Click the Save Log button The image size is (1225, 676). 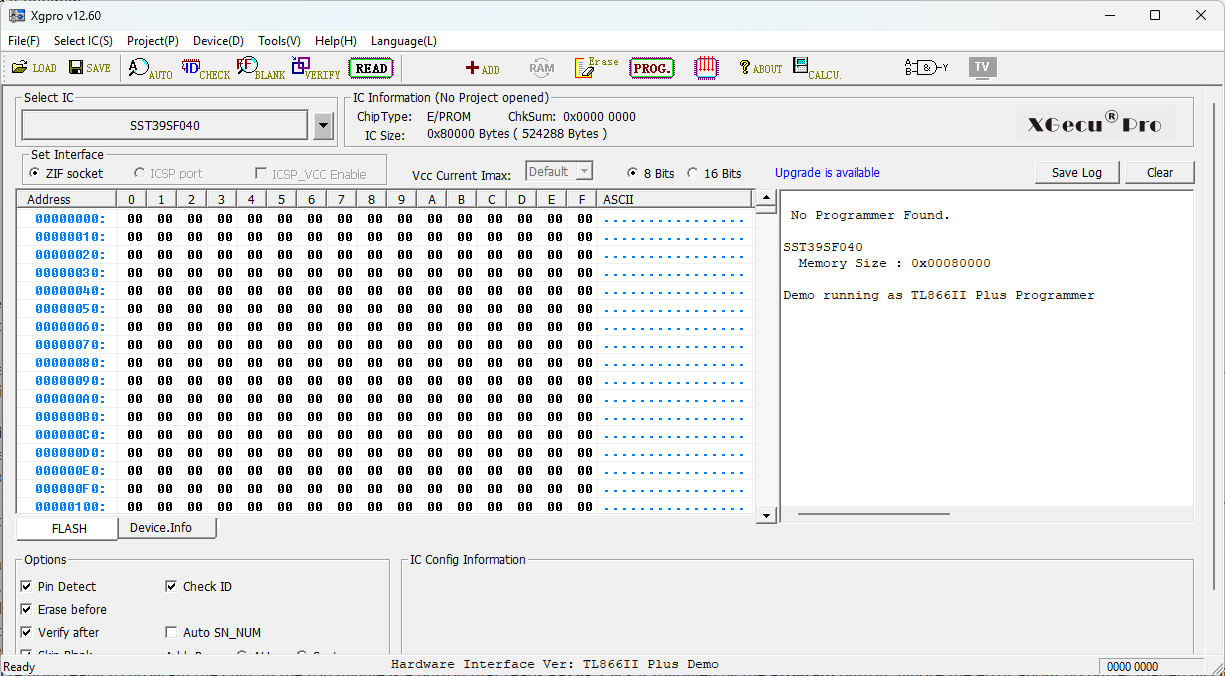coord(1076,173)
